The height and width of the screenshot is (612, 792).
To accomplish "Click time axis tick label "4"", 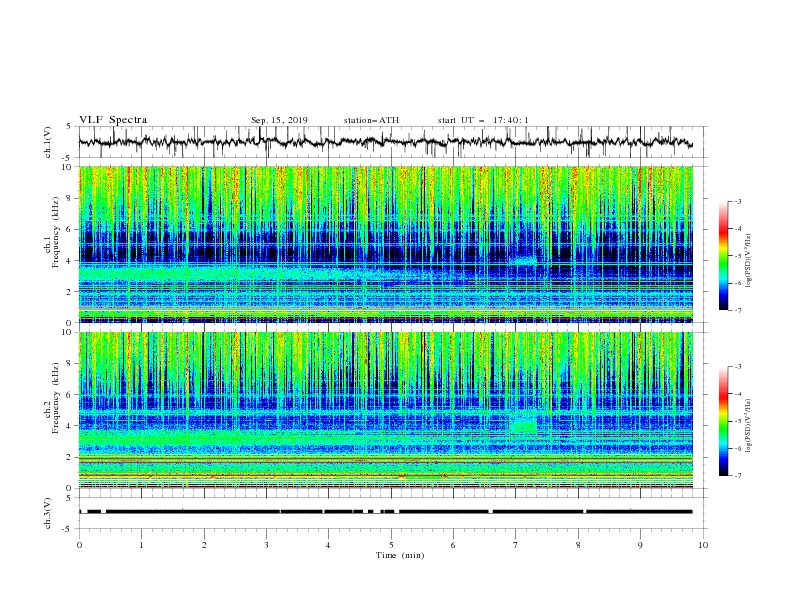I will [x=328, y=545].
